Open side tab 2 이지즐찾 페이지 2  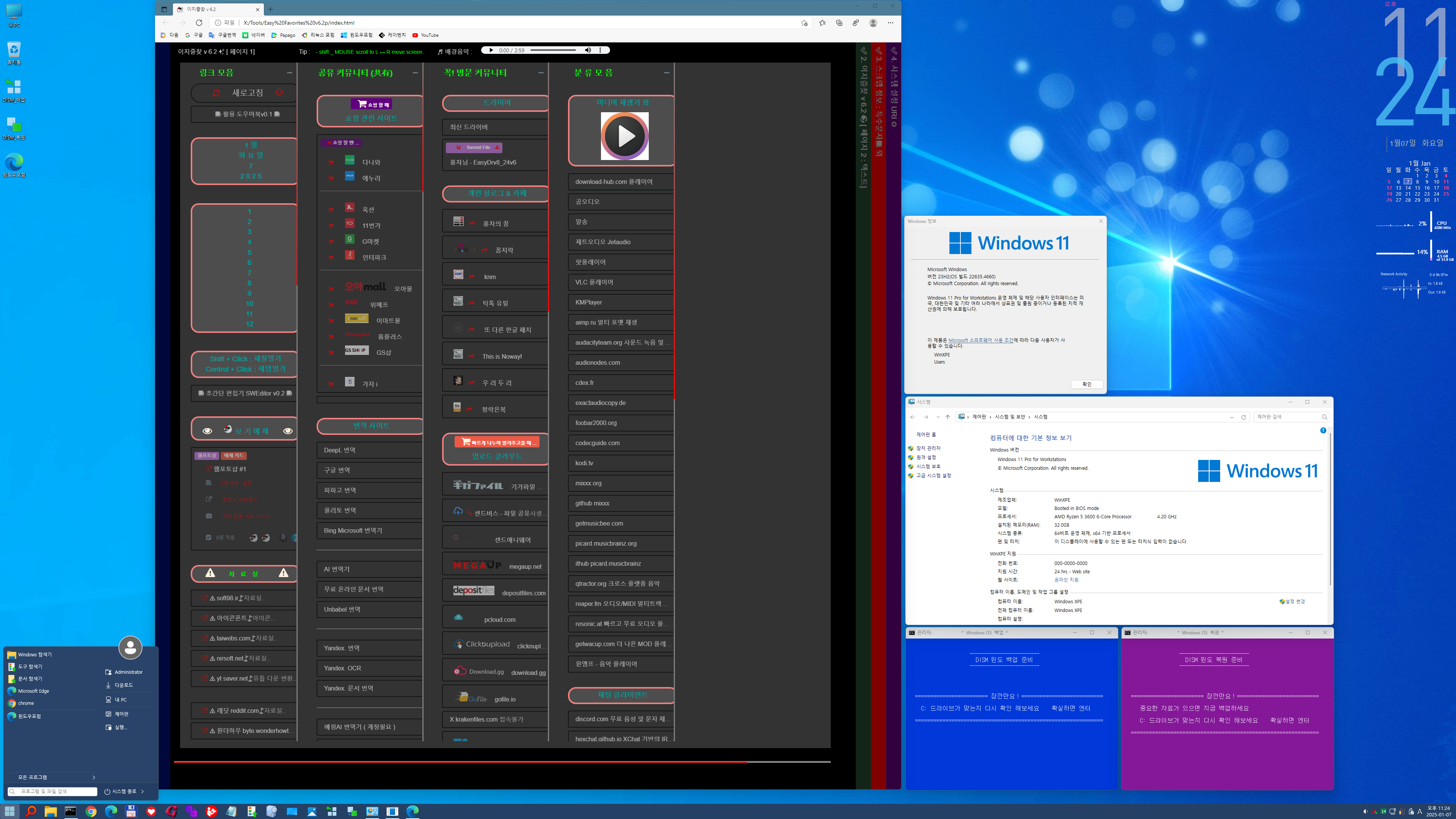pos(863,118)
